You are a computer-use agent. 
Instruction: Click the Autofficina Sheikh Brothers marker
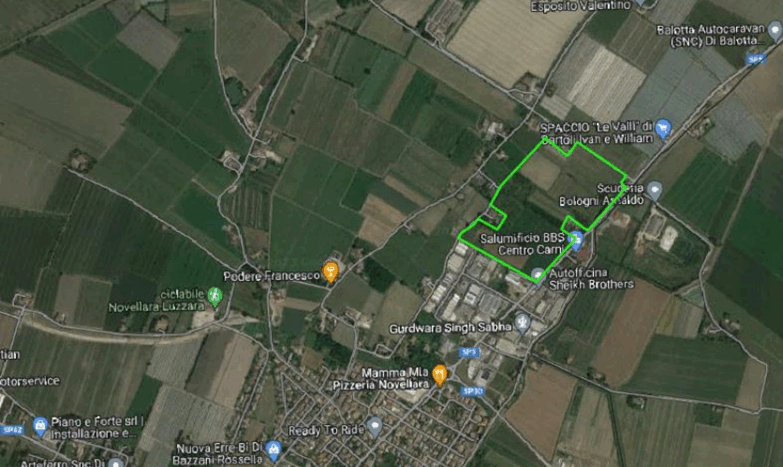click(x=538, y=275)
